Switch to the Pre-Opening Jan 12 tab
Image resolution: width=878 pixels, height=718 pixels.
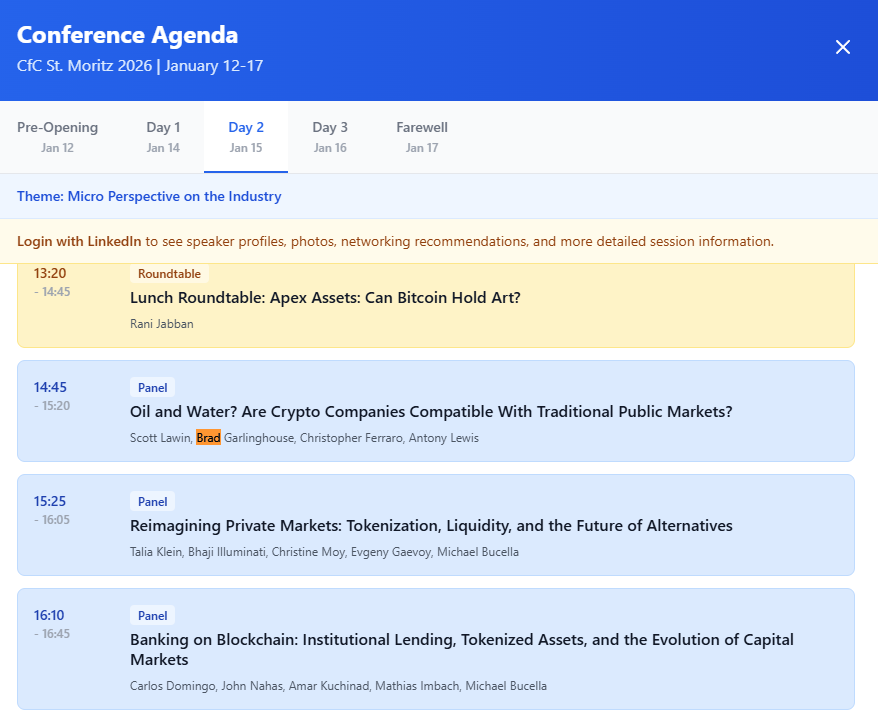pyautogui.click(x=57, y=137)
